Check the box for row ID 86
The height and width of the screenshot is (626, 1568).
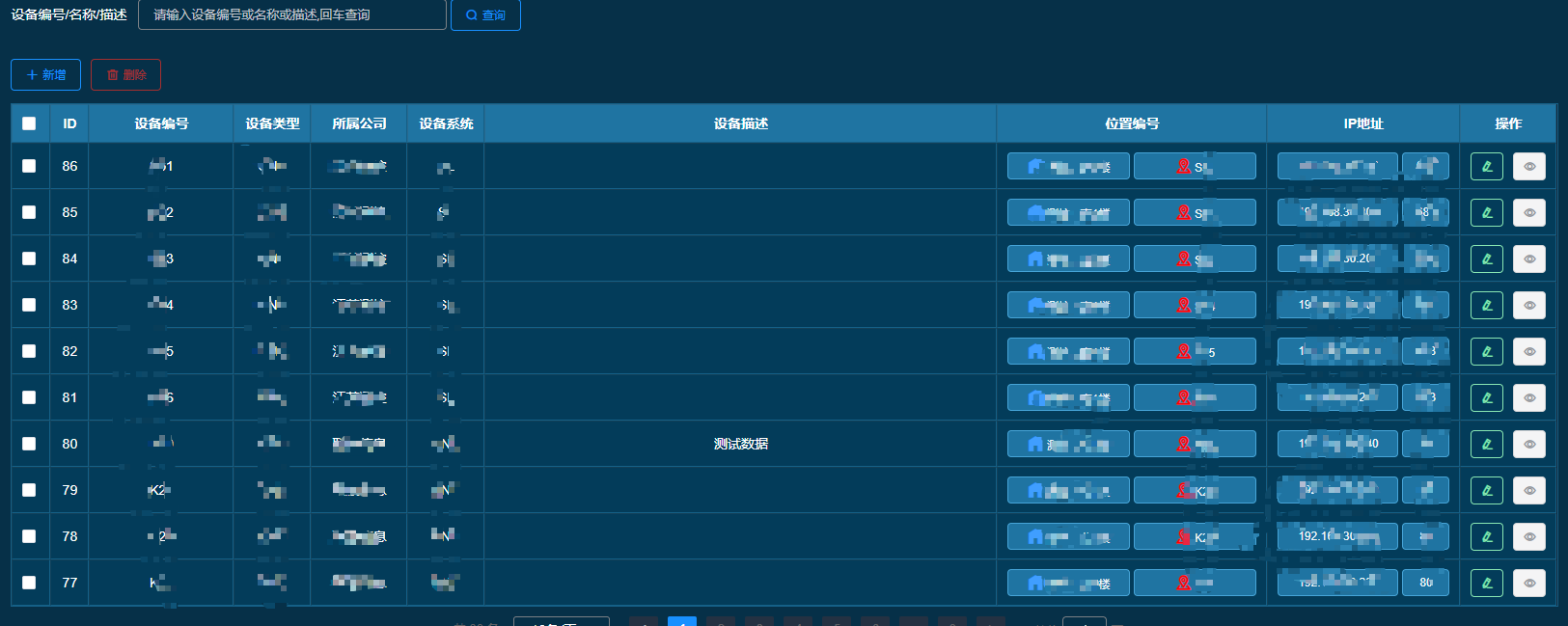29,166
